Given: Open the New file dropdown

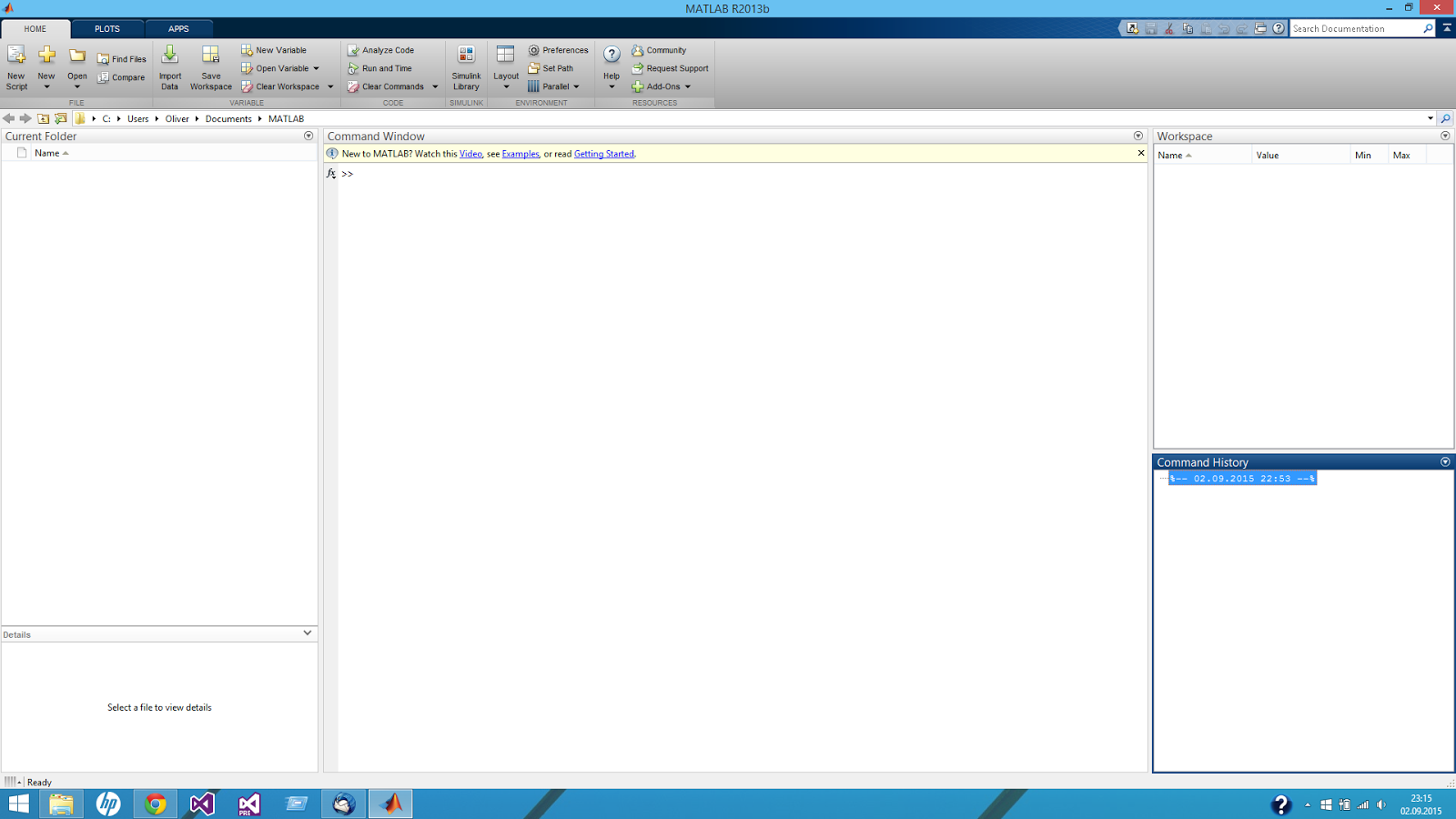Looking at the screenshot, I should click(46, 68).
